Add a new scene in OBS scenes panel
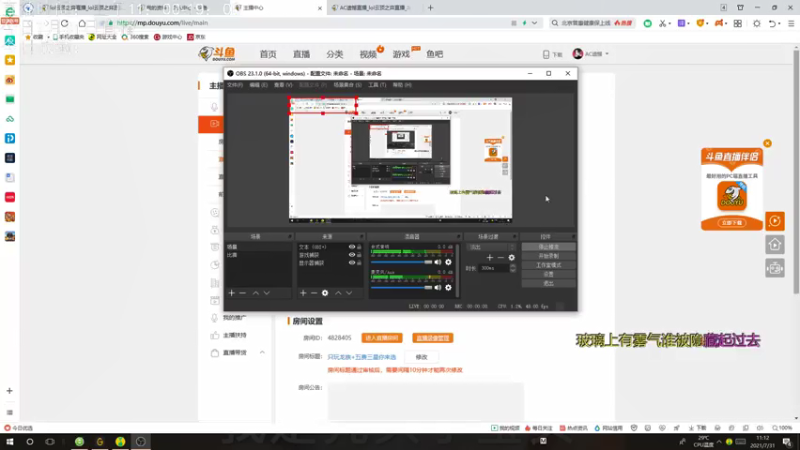This screenshot has width=800, height=450. coord(232,293)
